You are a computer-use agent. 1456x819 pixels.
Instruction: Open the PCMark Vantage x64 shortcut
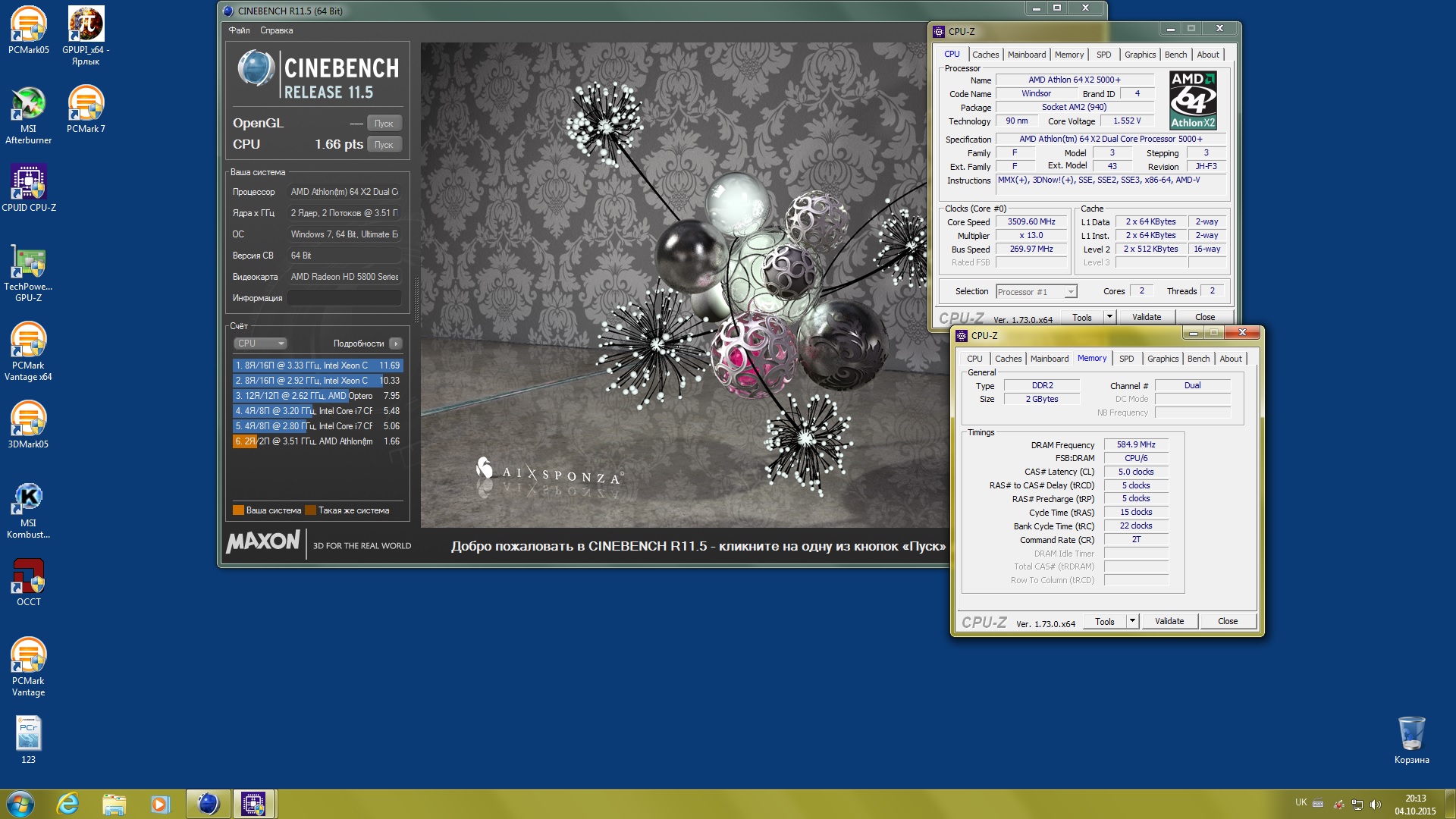coord(28,352)
